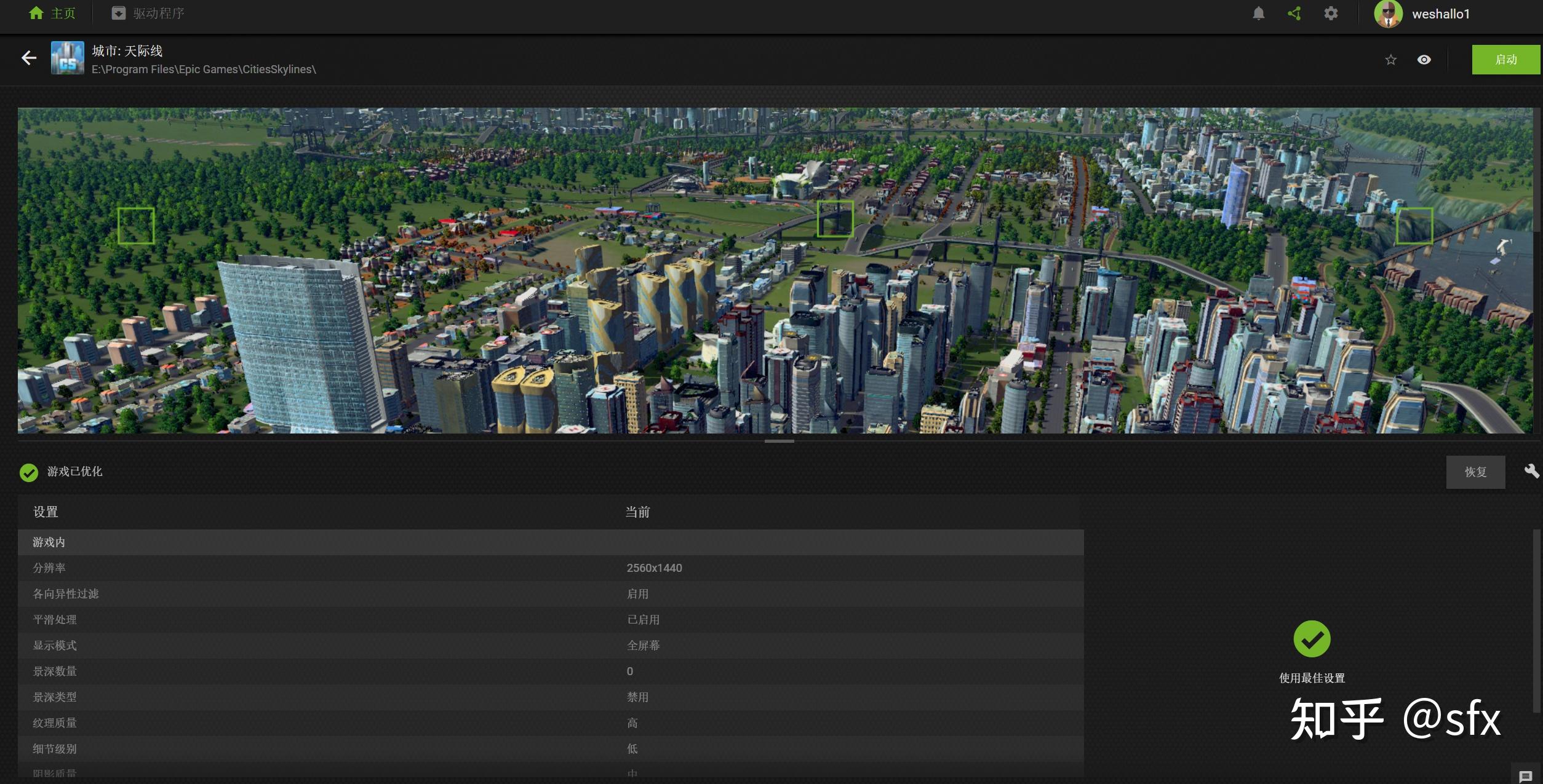Select the 显示模式 row

[x=551, y=646]
